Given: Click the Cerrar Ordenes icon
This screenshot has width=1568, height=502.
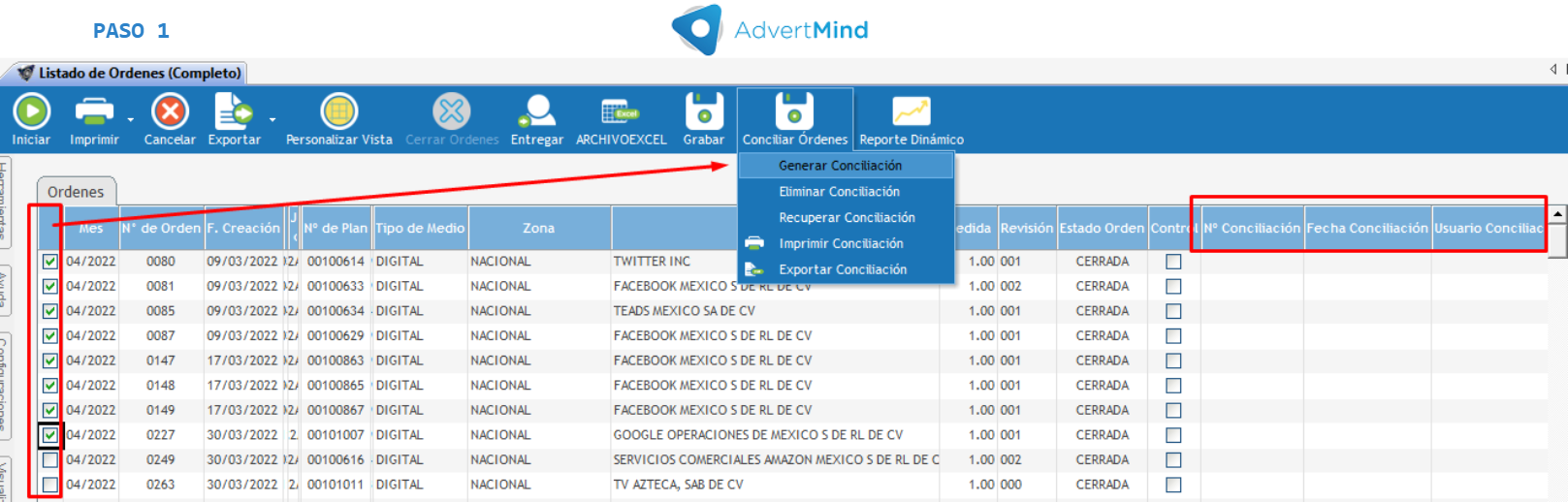Looking at the screenshot, I should tap(451, 111).
